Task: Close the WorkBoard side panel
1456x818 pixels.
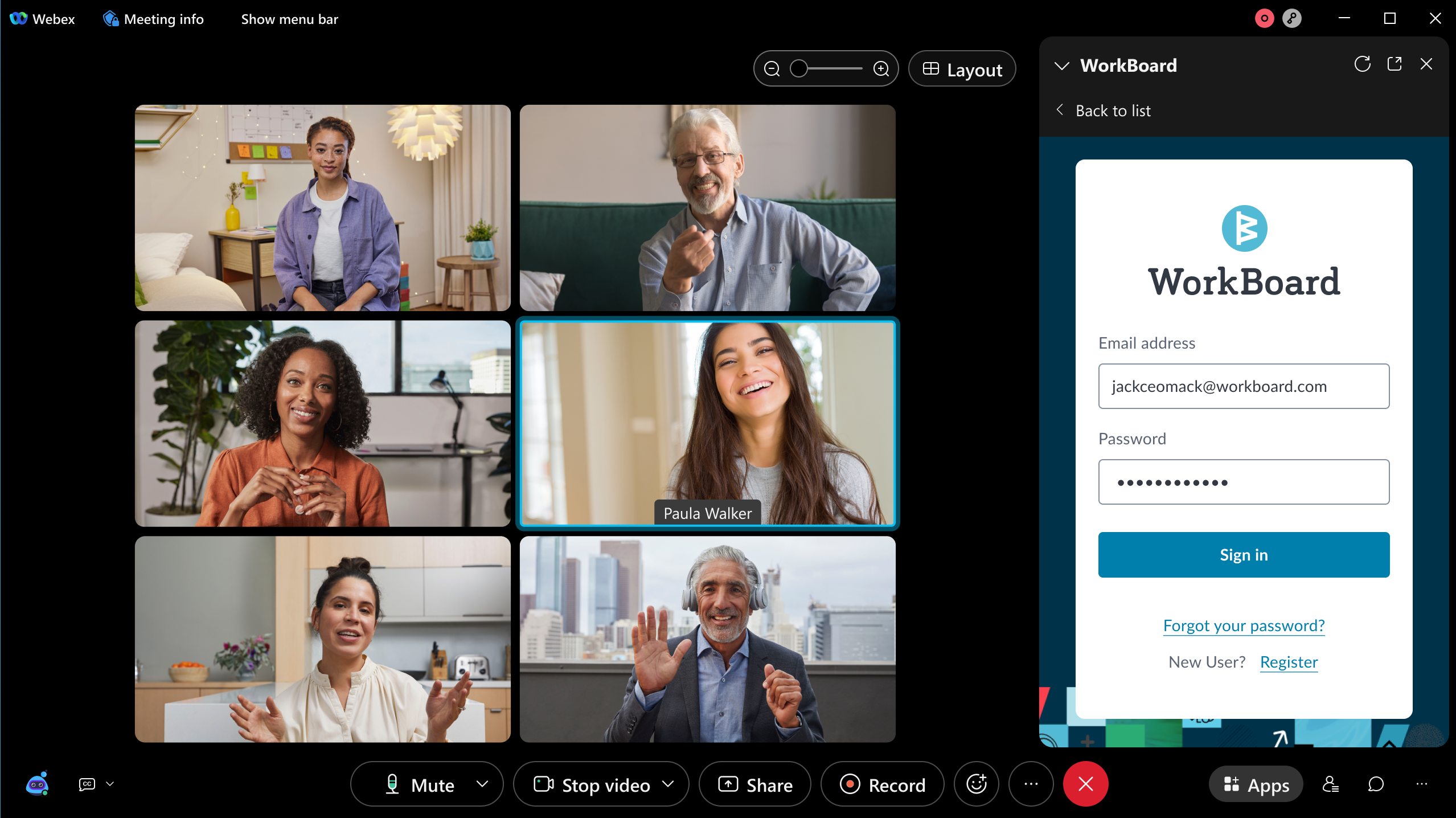Action: click(x=1426, y=64)
